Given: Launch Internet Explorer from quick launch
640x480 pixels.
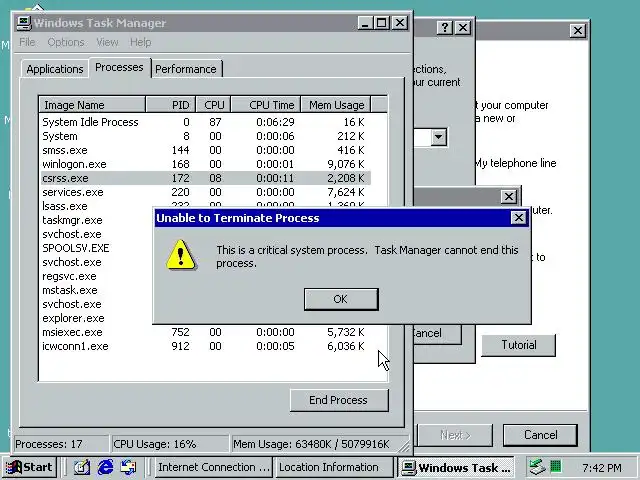Looking at the screenshot, I should tap(105, 467).
